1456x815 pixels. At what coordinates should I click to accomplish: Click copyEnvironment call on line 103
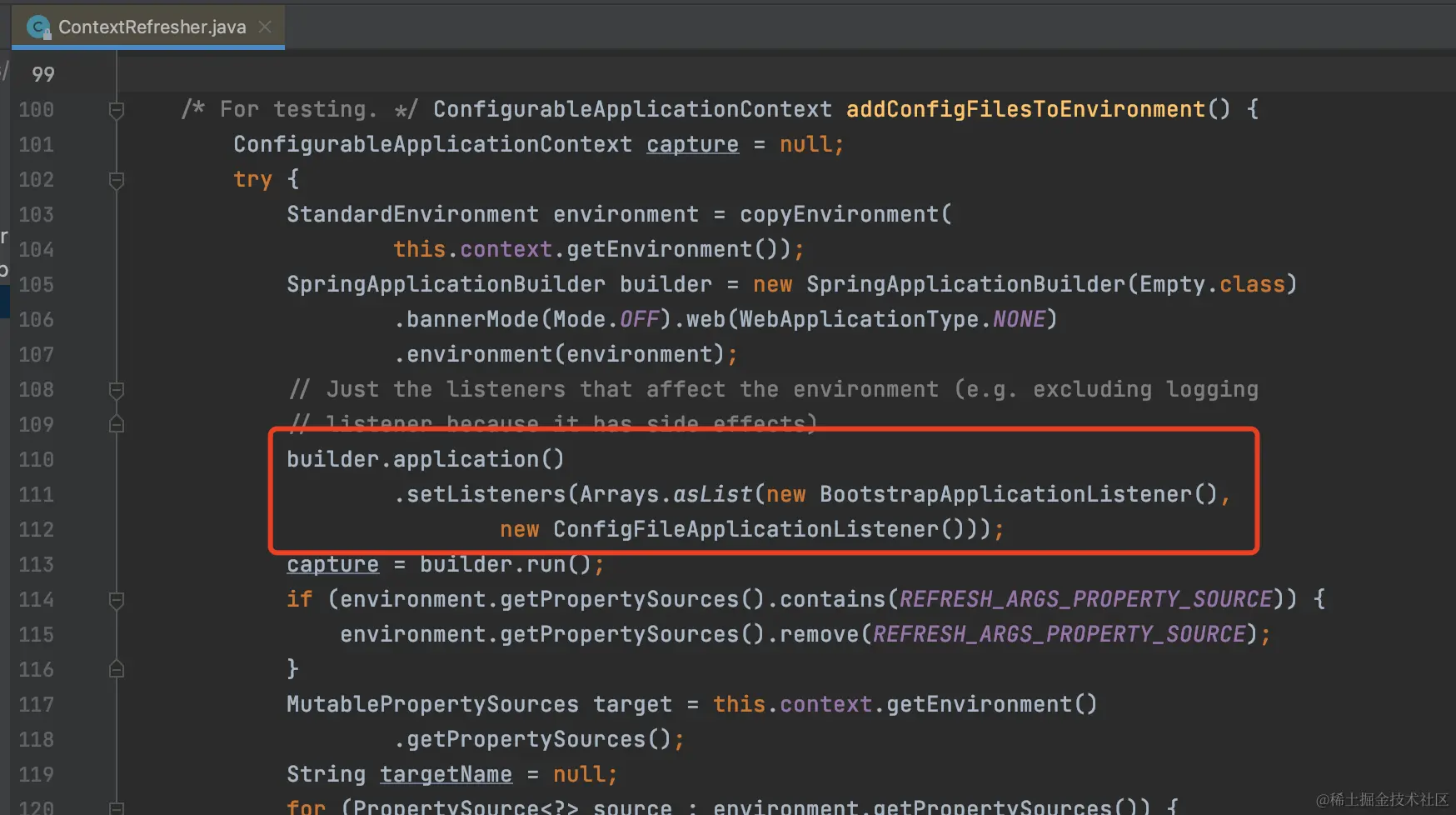click(840, 214)
